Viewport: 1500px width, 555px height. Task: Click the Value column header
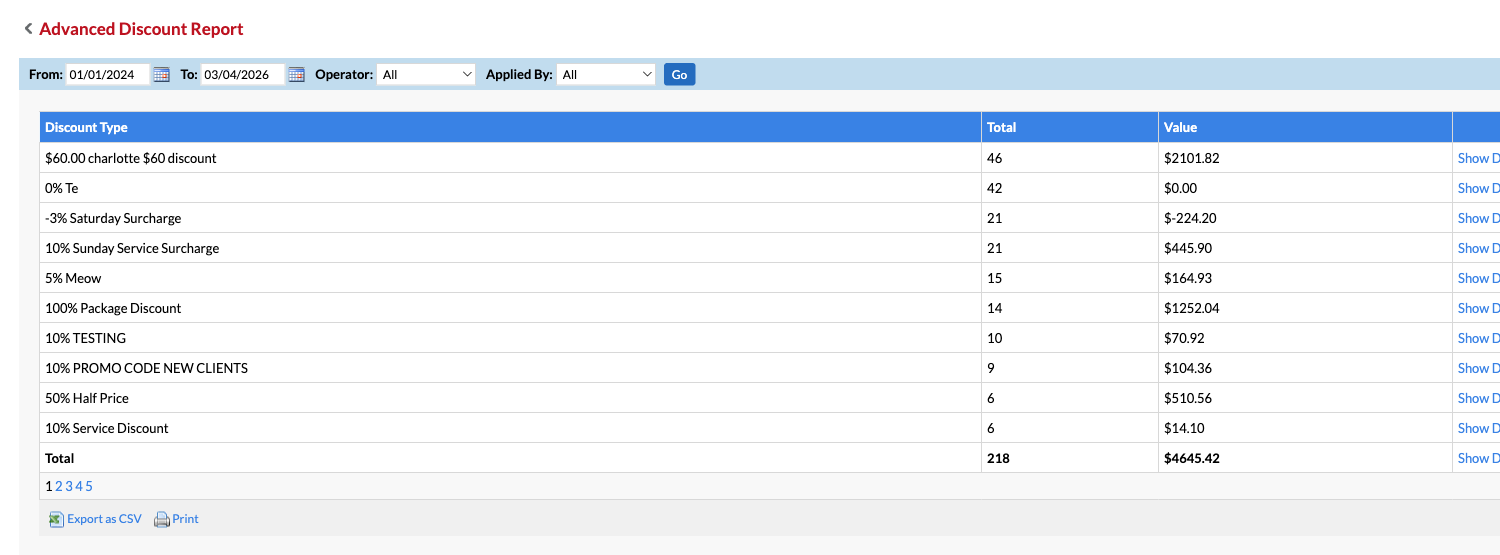(1180, 127)
